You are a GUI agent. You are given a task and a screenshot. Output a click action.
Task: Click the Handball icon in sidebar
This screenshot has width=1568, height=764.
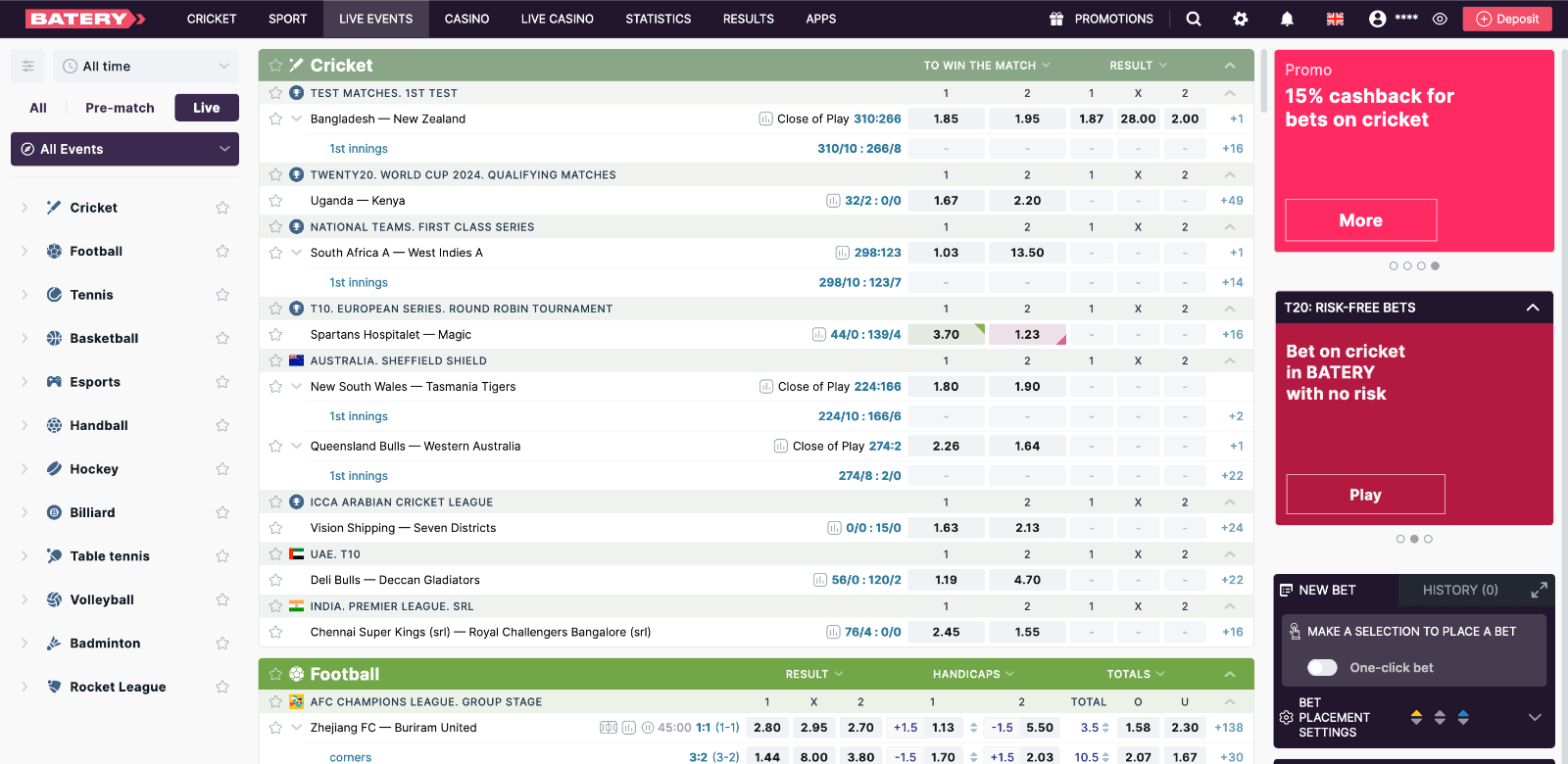point(54,425)
